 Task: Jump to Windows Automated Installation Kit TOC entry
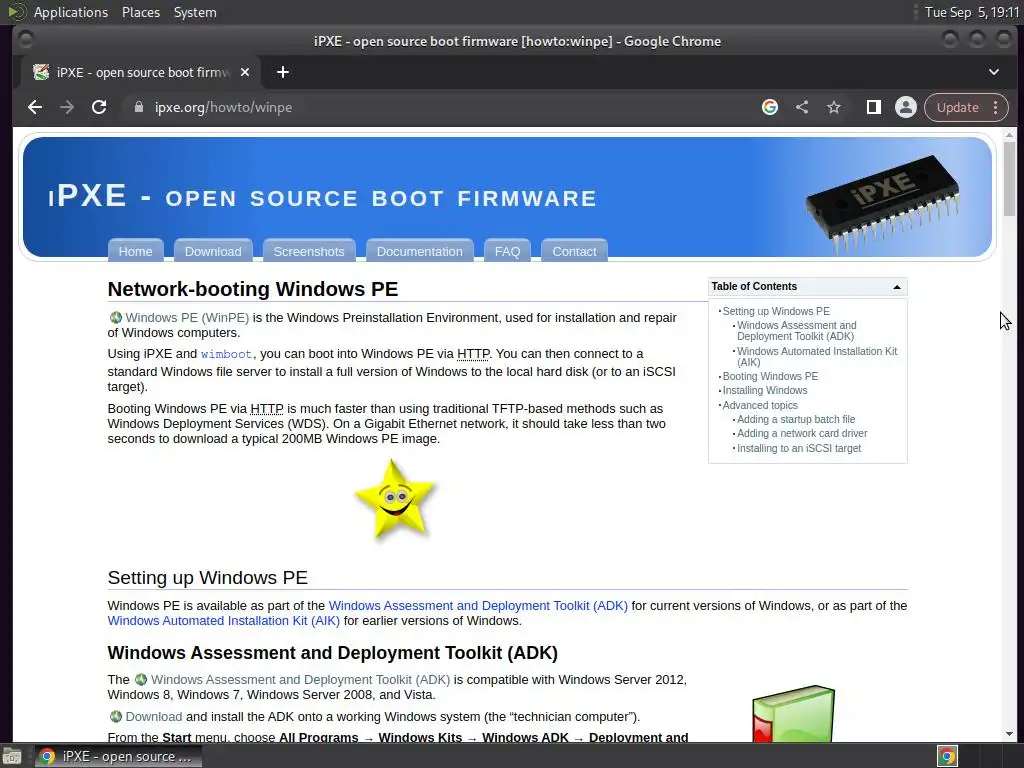pyautogui.click(x=817, y=357)
